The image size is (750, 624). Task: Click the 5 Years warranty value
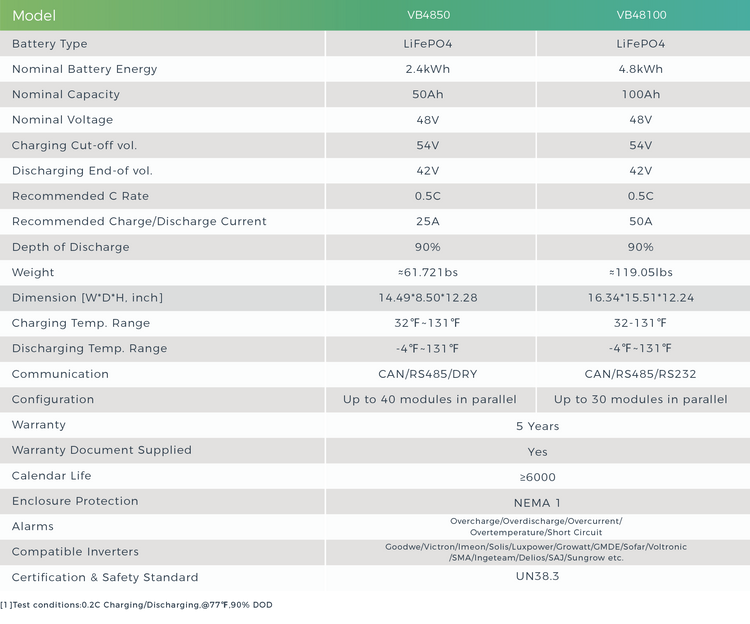coord(537,426)
